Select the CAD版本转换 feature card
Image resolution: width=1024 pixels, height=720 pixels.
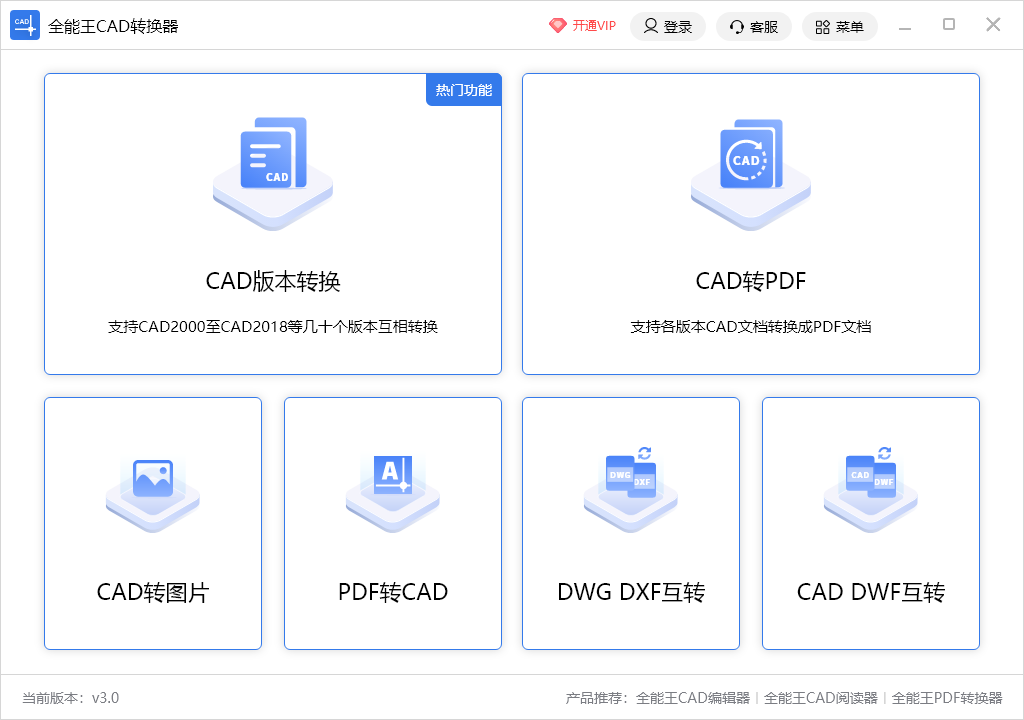point(273,222)
